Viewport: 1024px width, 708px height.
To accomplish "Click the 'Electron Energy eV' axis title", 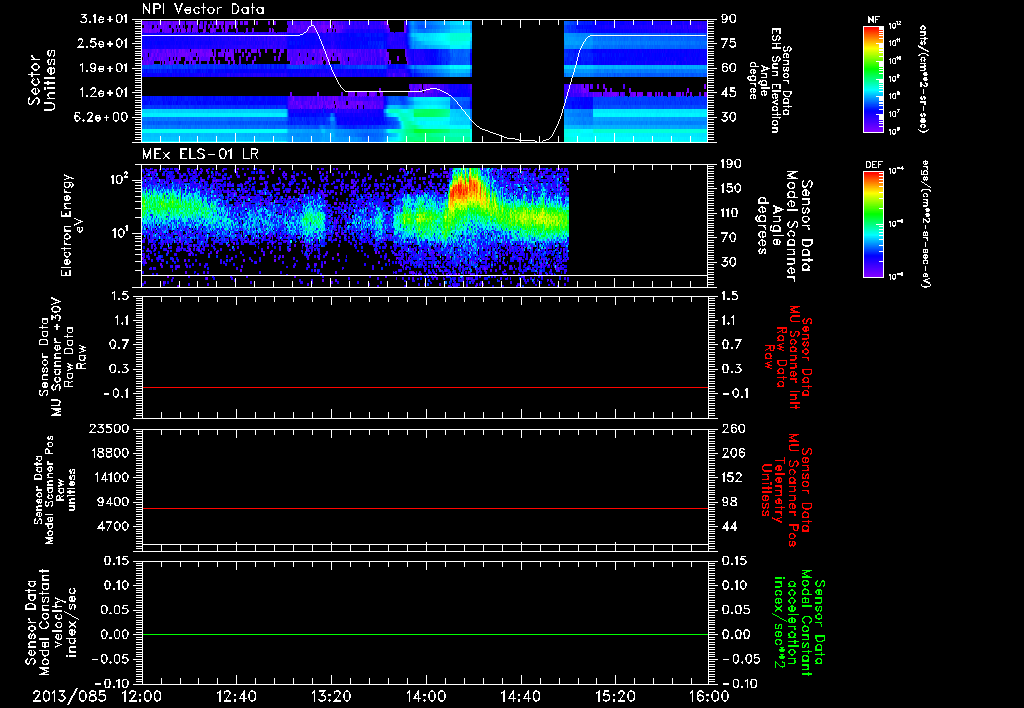I will (x=73, y=225).
